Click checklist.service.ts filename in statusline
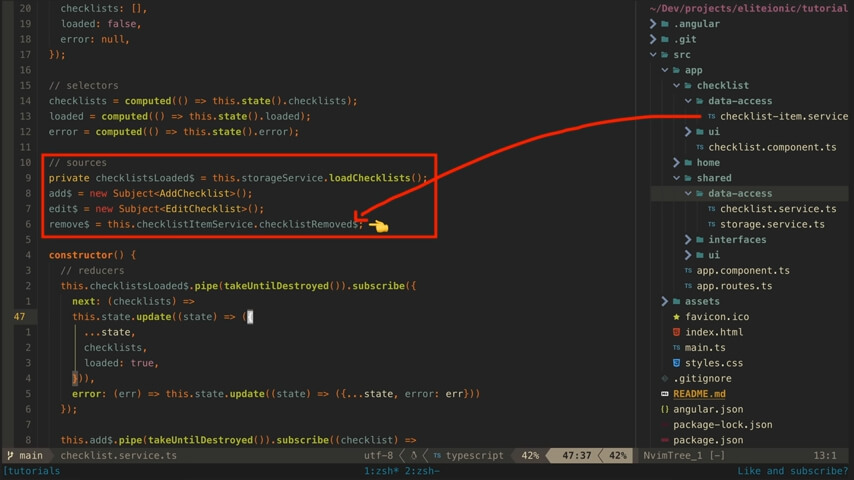This screenshot has height=480, width=854. click(119, 455)
